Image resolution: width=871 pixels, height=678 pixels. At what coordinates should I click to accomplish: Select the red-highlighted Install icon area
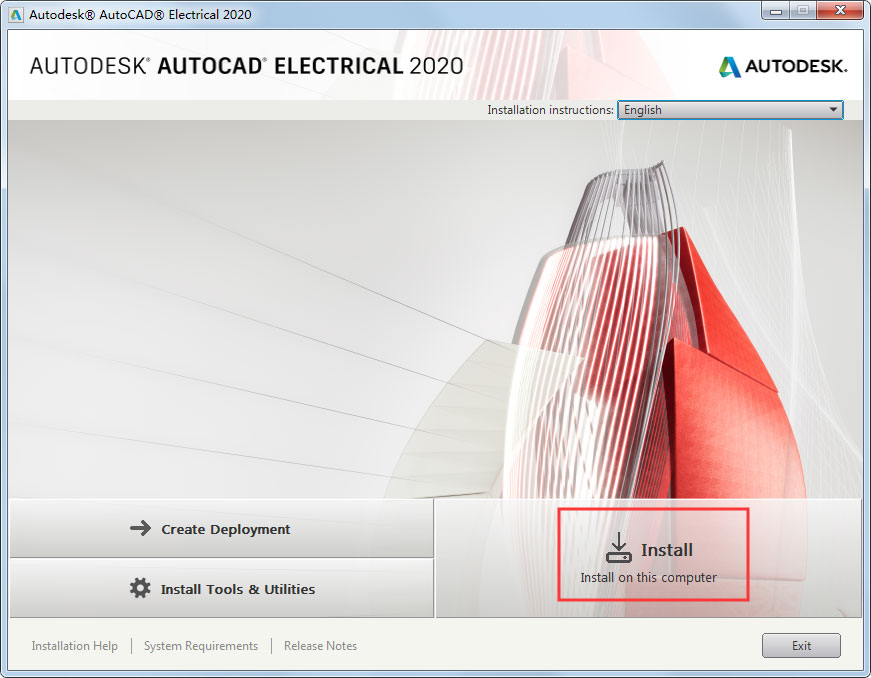[653, 554]
